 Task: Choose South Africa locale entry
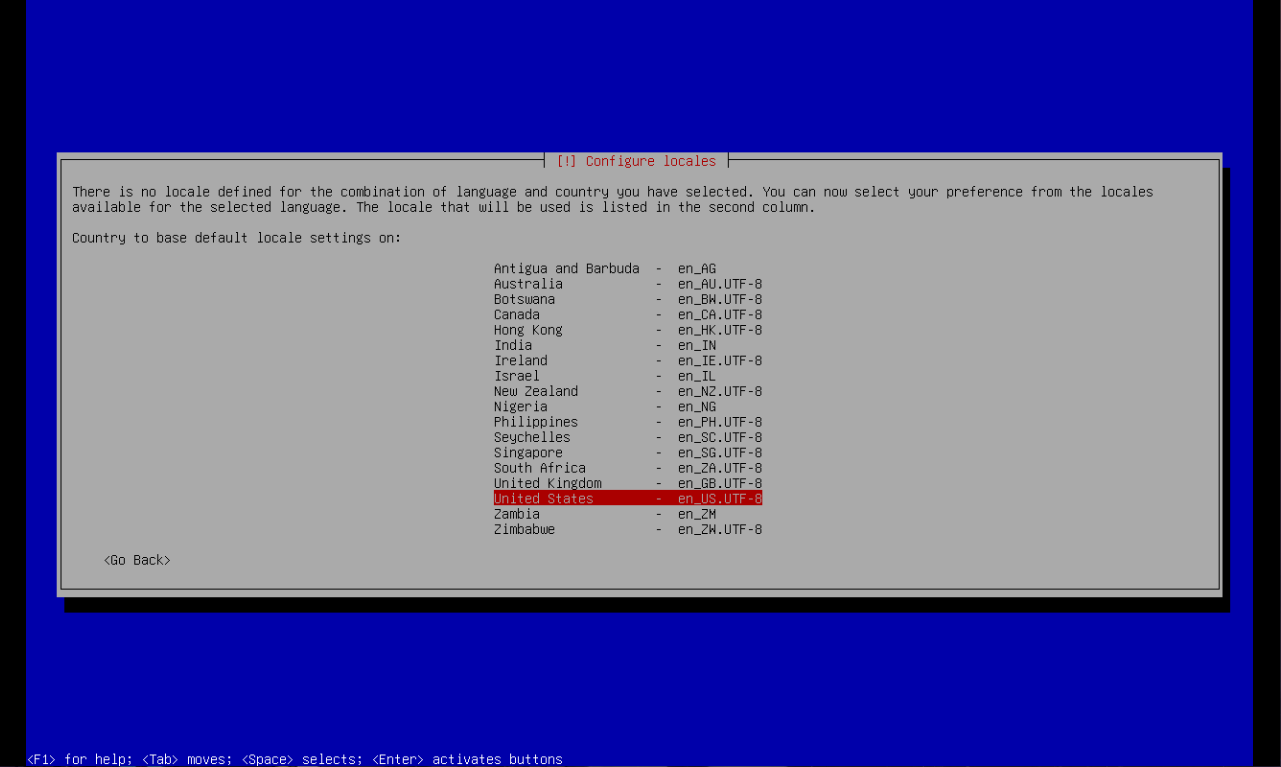627,468
